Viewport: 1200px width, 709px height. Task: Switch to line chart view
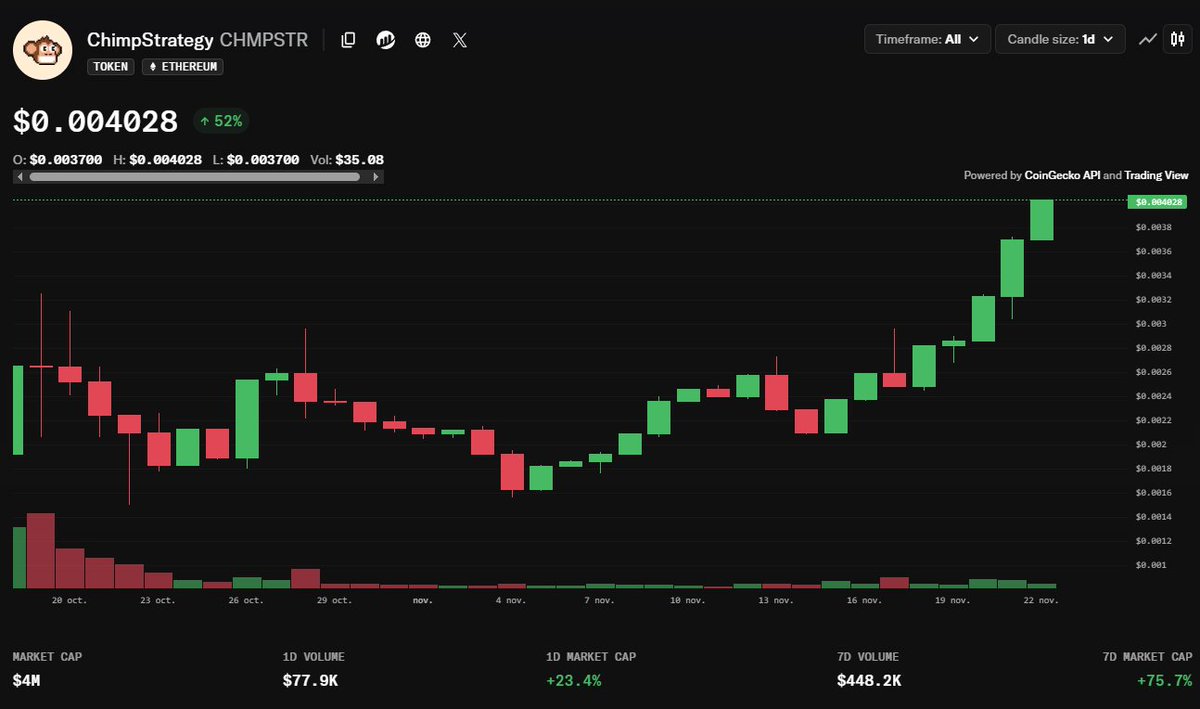(x=1148, y=40)
